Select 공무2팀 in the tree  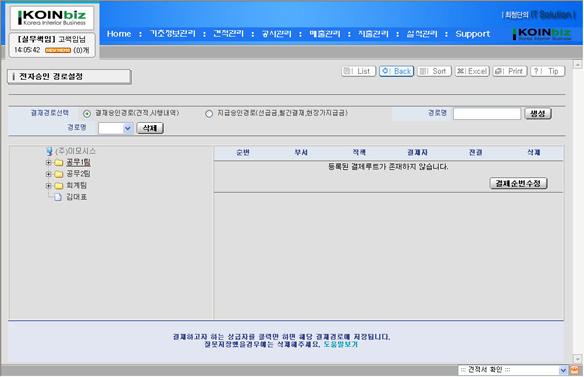[x=78, y=174]
